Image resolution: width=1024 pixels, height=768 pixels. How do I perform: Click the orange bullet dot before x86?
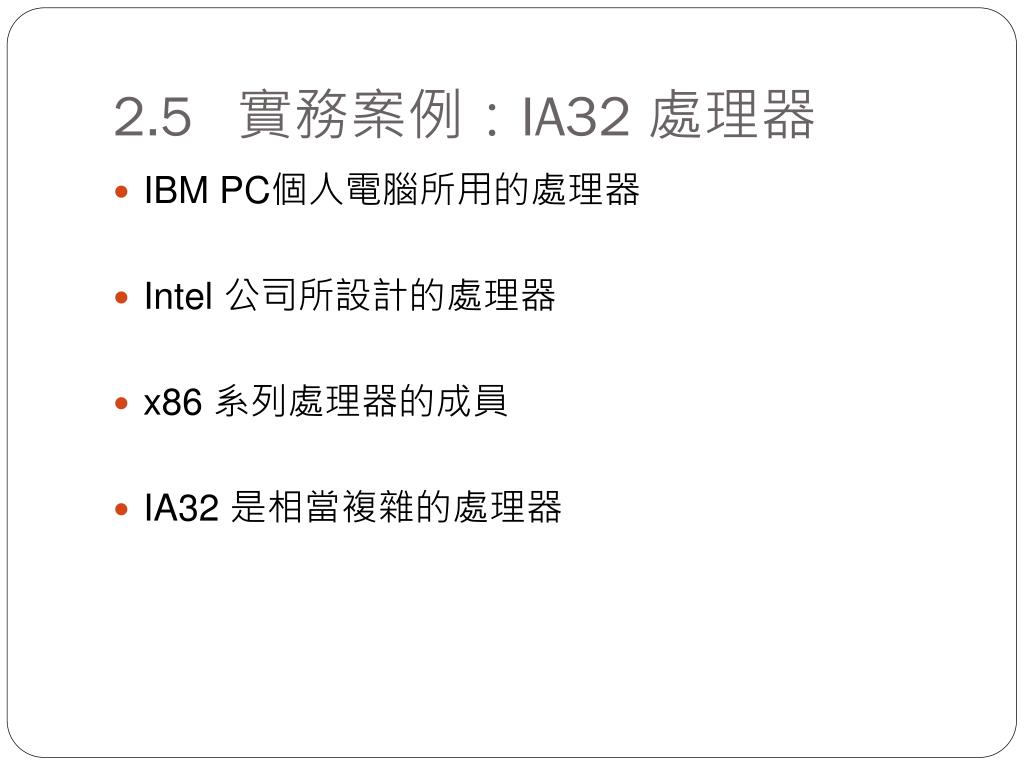[121, 404]
